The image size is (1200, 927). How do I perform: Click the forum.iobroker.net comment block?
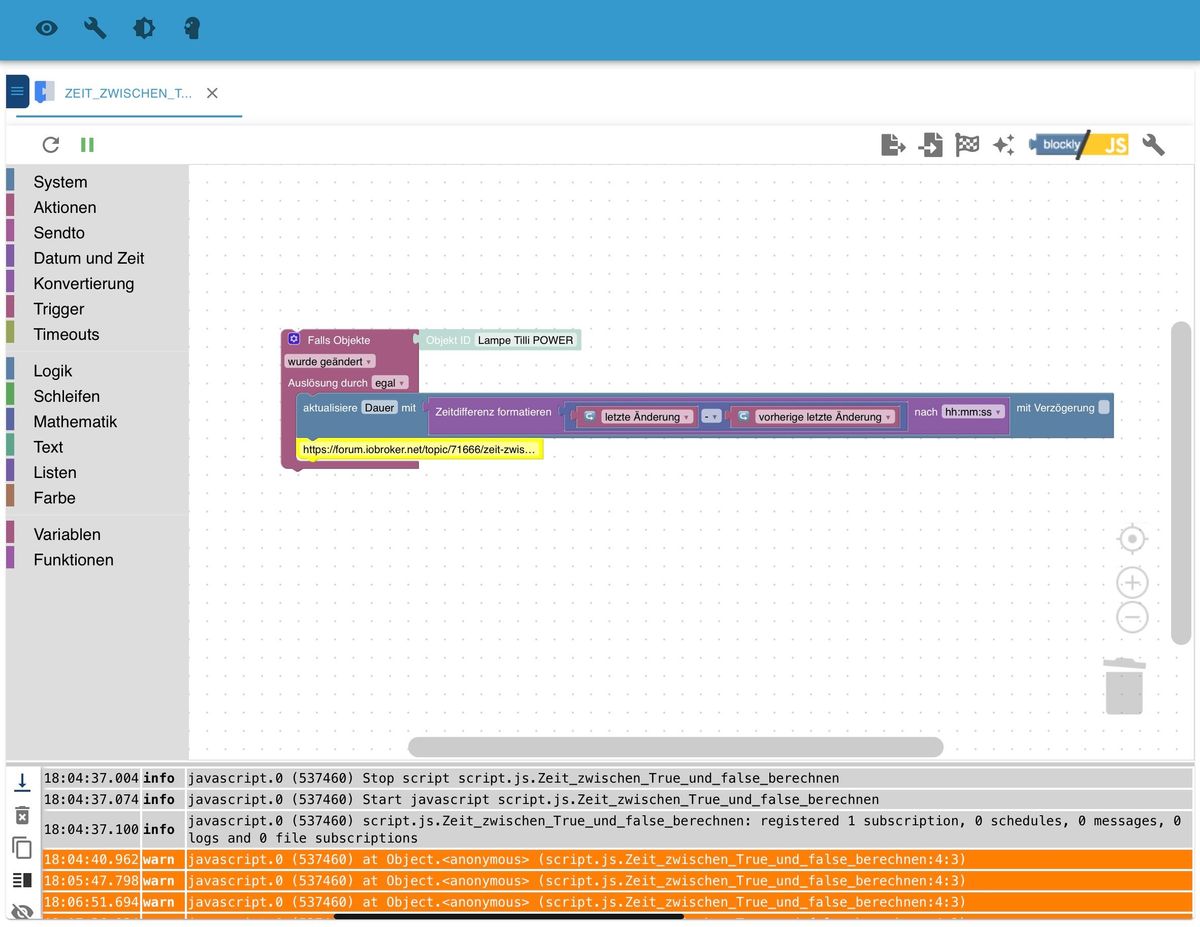click(x=420, y=450)
